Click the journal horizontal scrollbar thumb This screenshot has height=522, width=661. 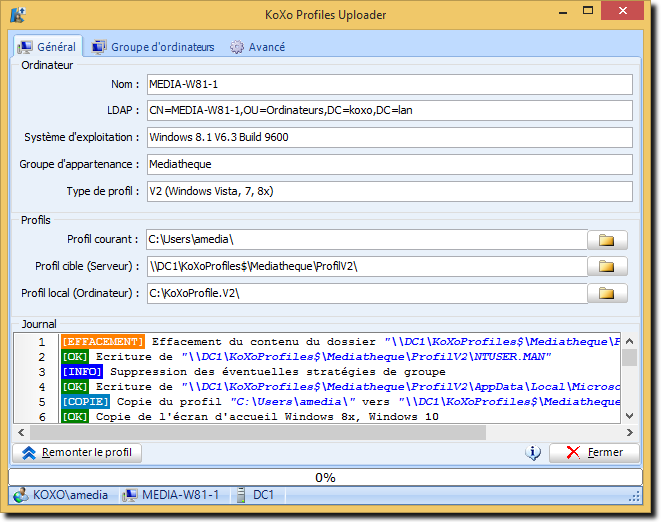point(258,432)
